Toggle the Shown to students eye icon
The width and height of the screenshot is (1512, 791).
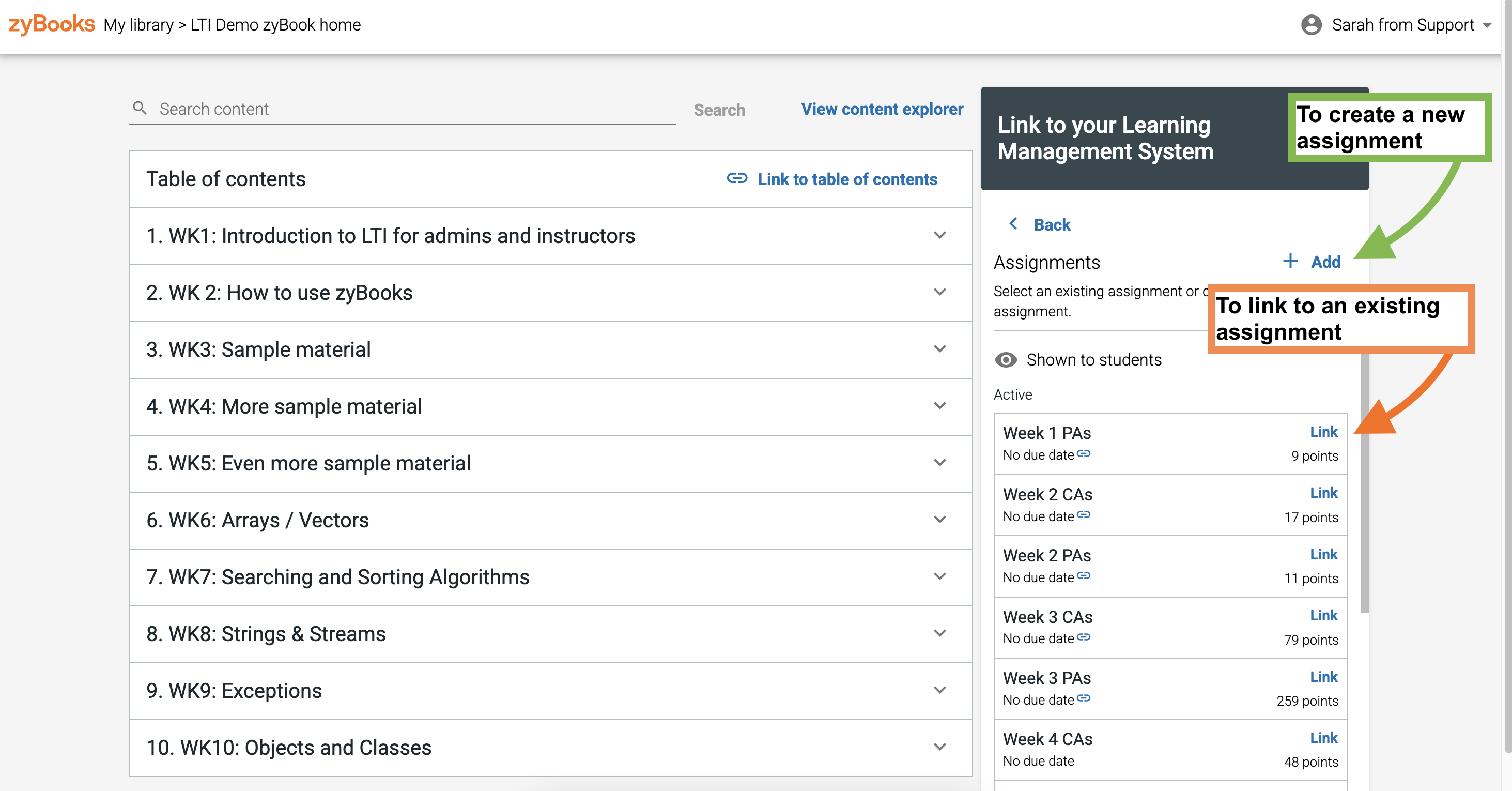pyautogui.click(x=1006, y=360)
